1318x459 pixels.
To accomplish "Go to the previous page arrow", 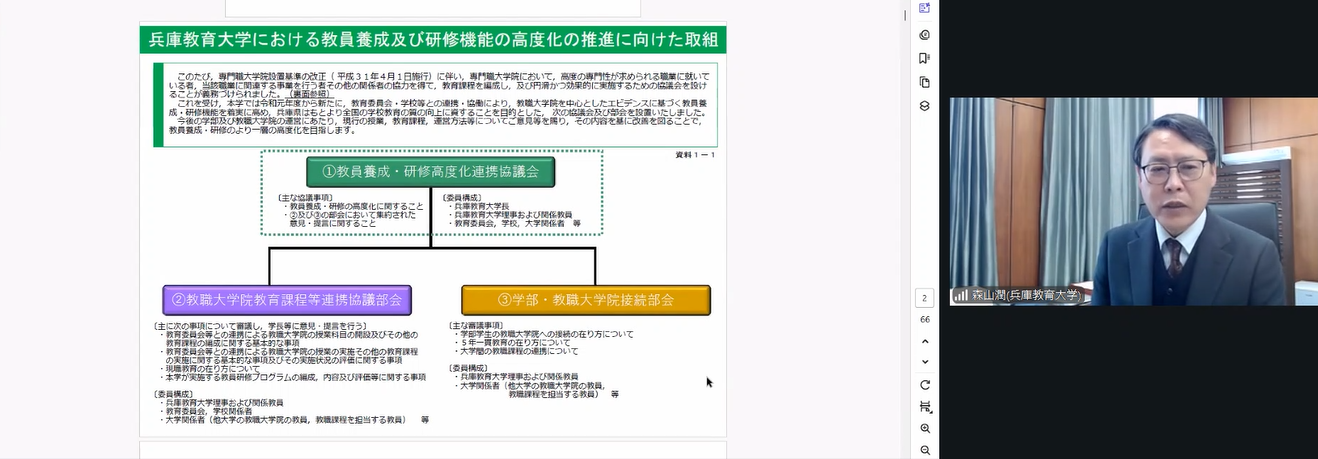I will pyautogui.click(x=925, y=341).
